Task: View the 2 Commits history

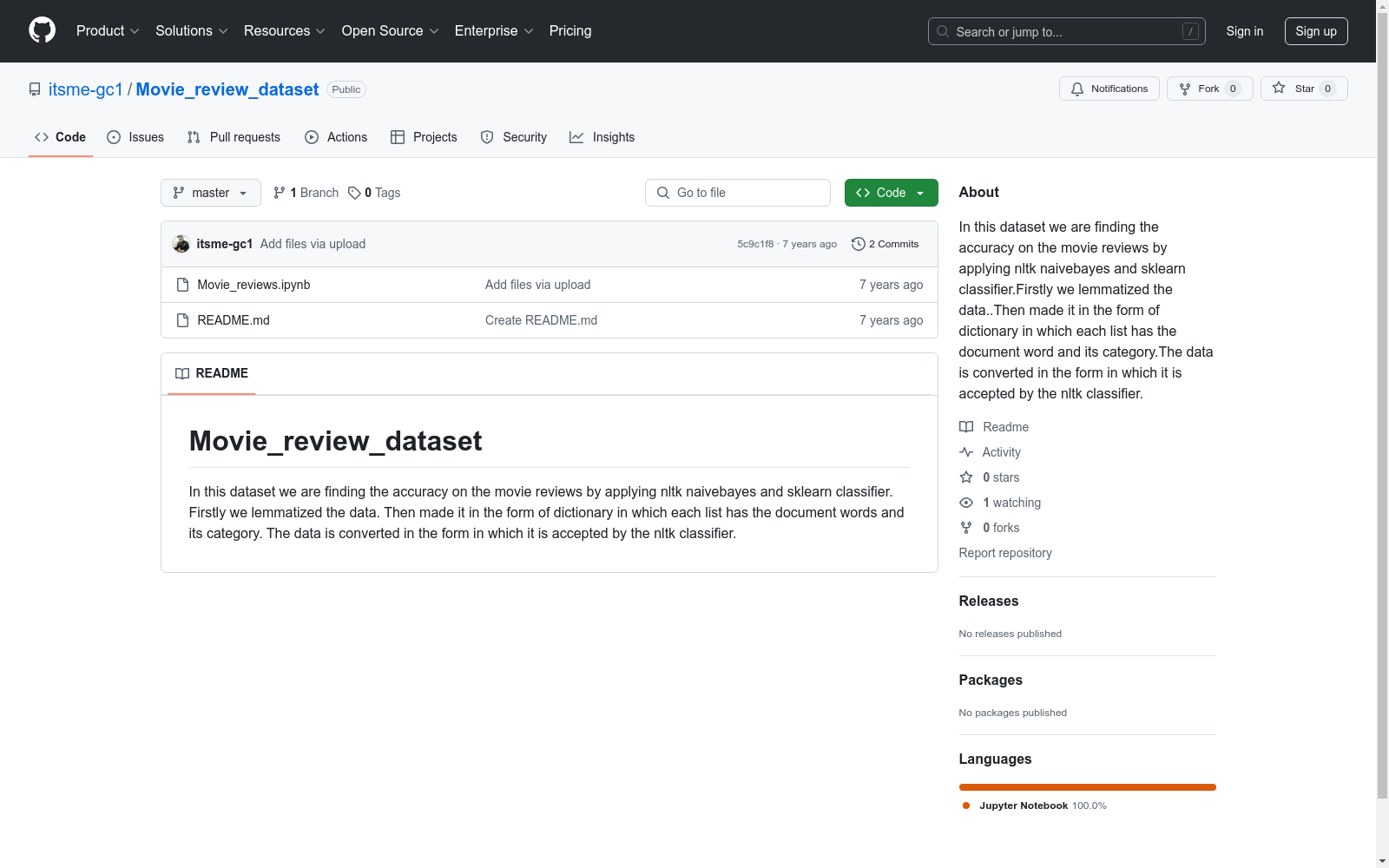Action: 885,244
